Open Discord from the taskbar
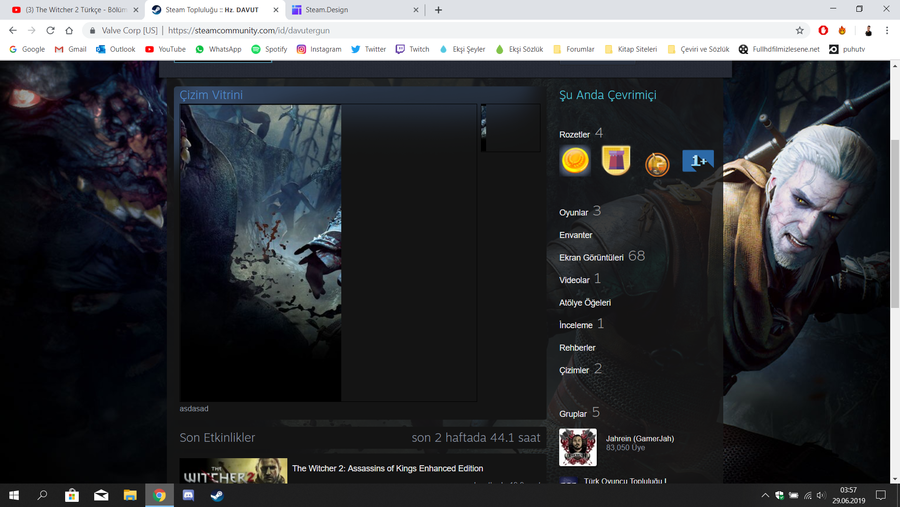 point(188,495)
